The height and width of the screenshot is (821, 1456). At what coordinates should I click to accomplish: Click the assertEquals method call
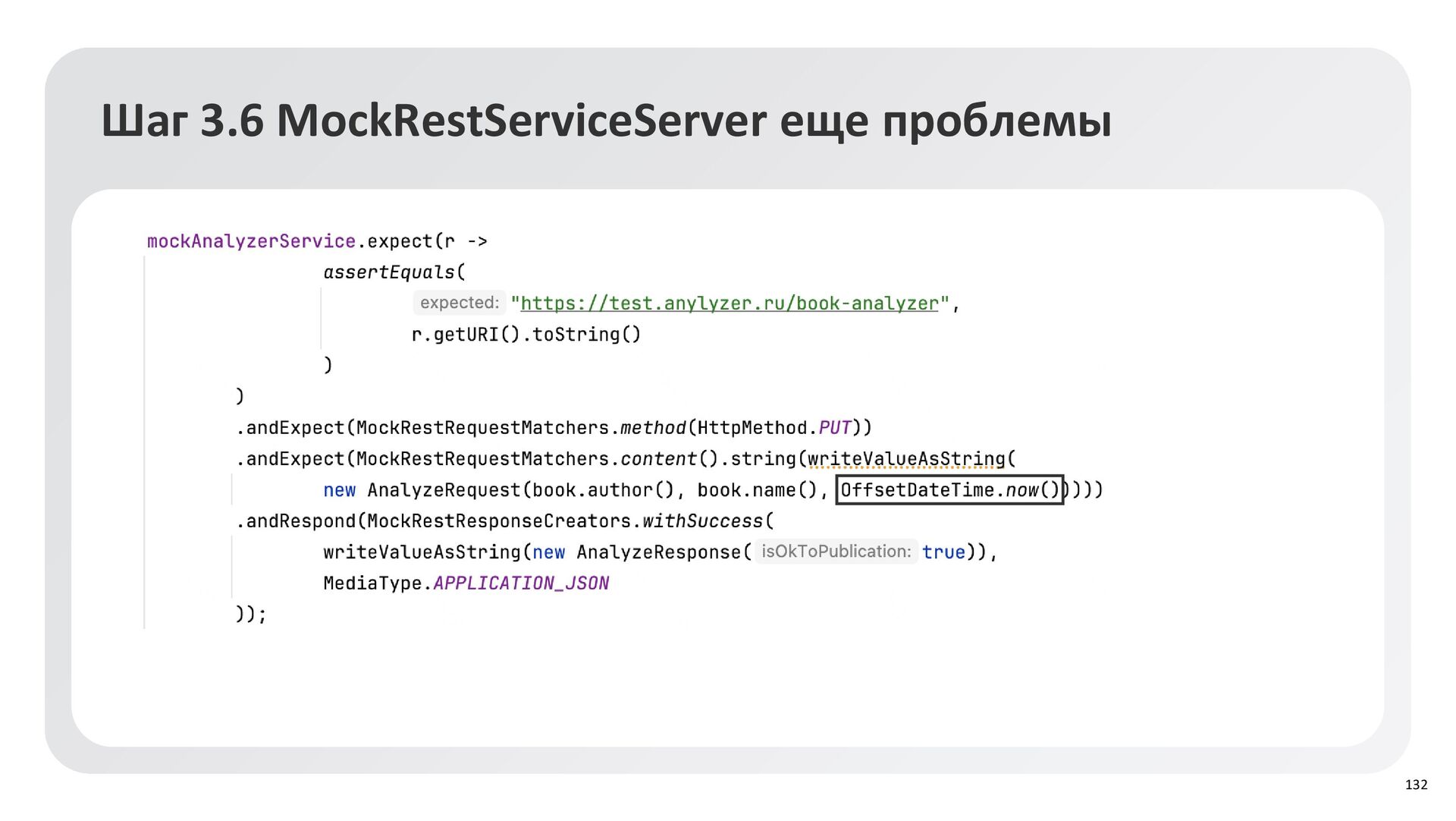click(x=389, y=272)
